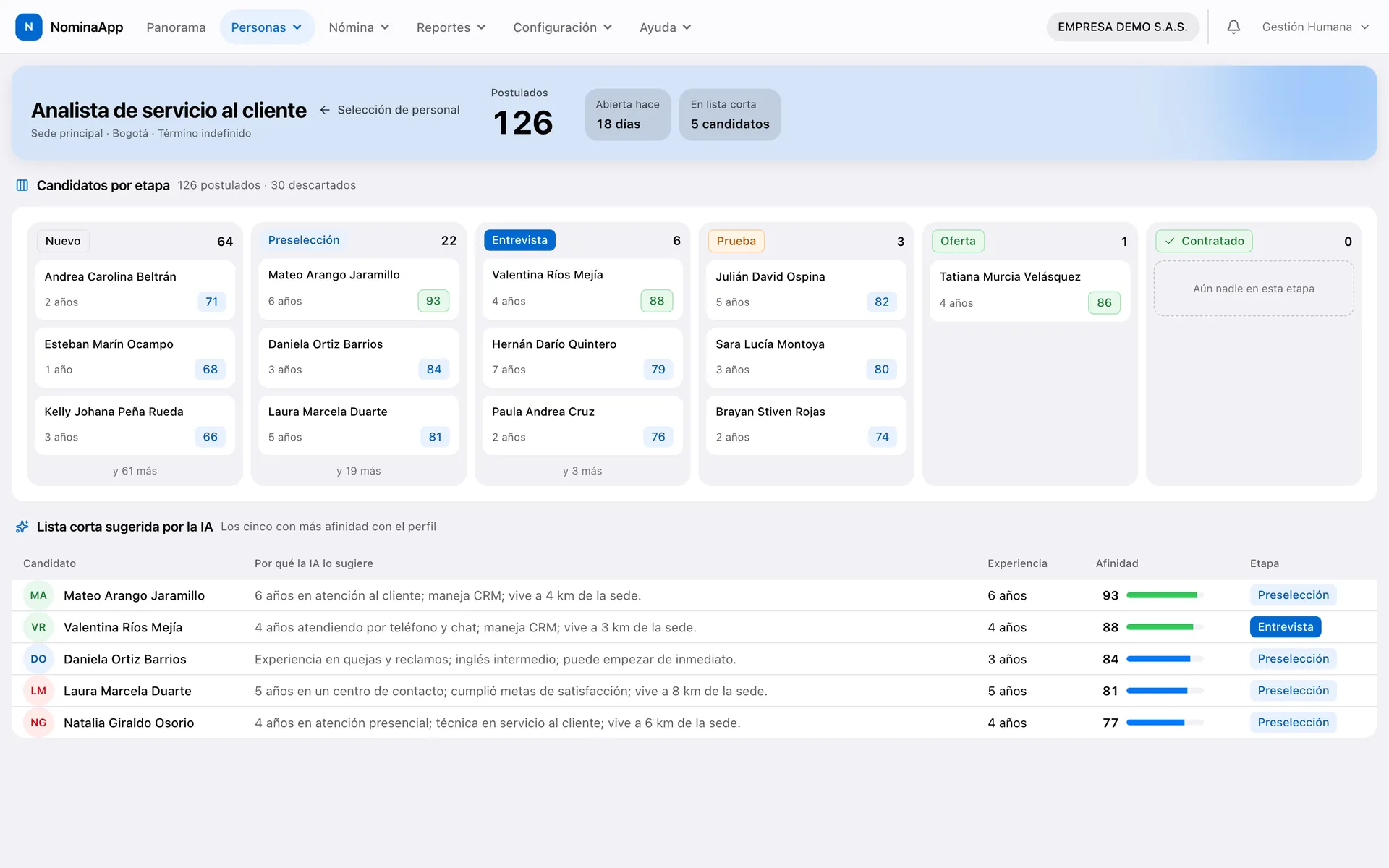
Task: Click the NominaApp logo icon
Action: coord(29,27)
